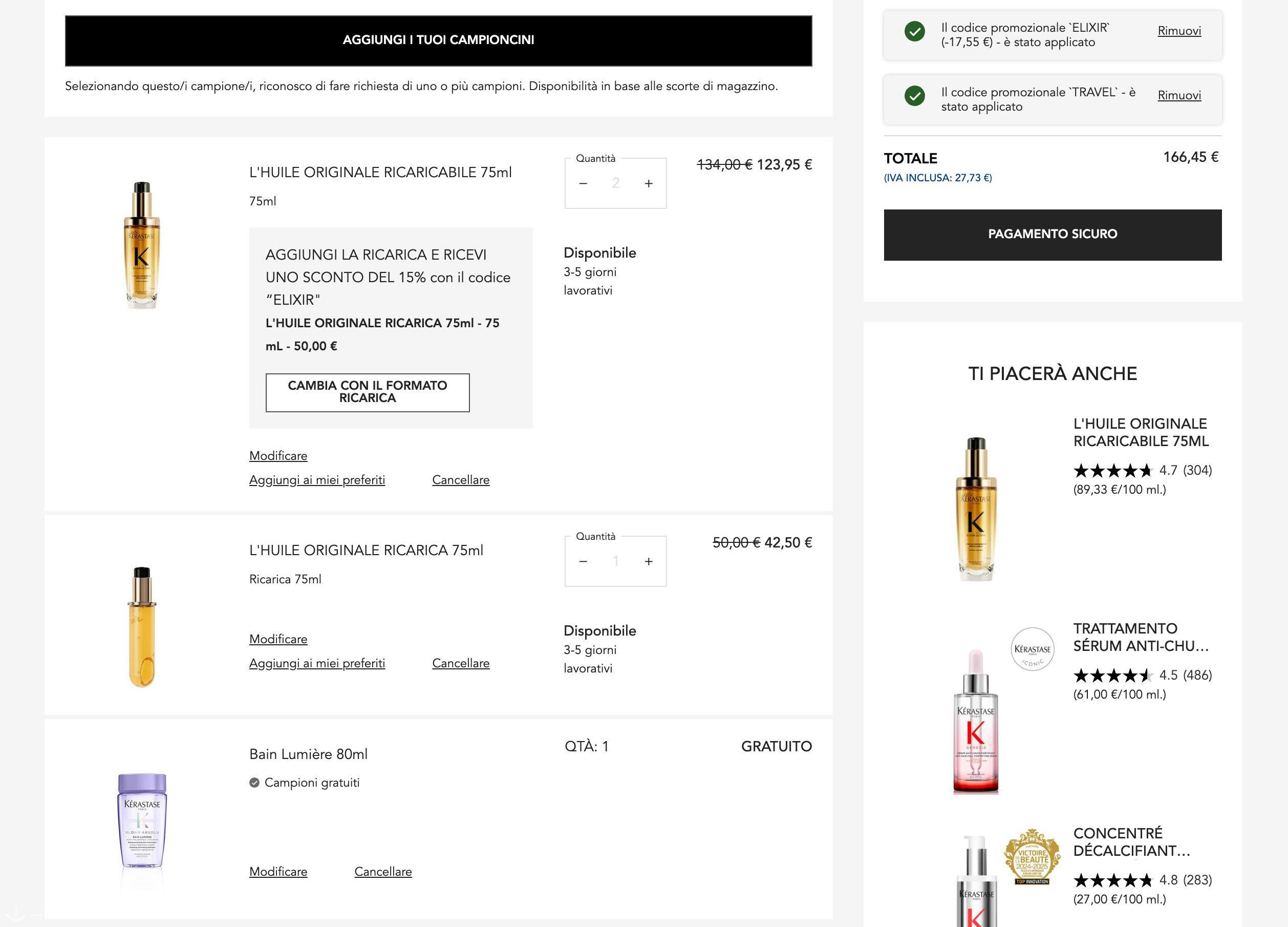
Task: Remove the TRAVEL promo code
Action: pyautogui.click(x=1179, y=95)
